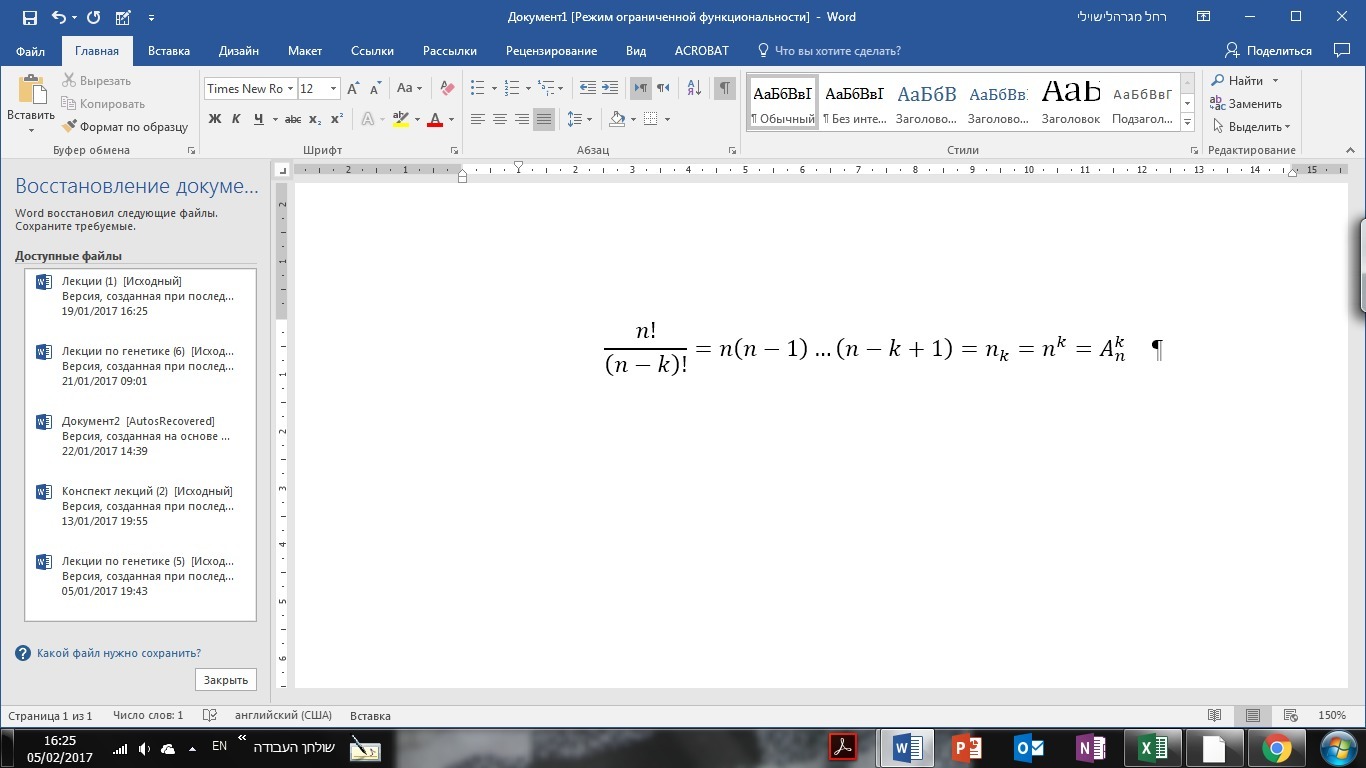Open the font size dropdown
This screenshot has width=1366, height=768.
coord(333,88)
